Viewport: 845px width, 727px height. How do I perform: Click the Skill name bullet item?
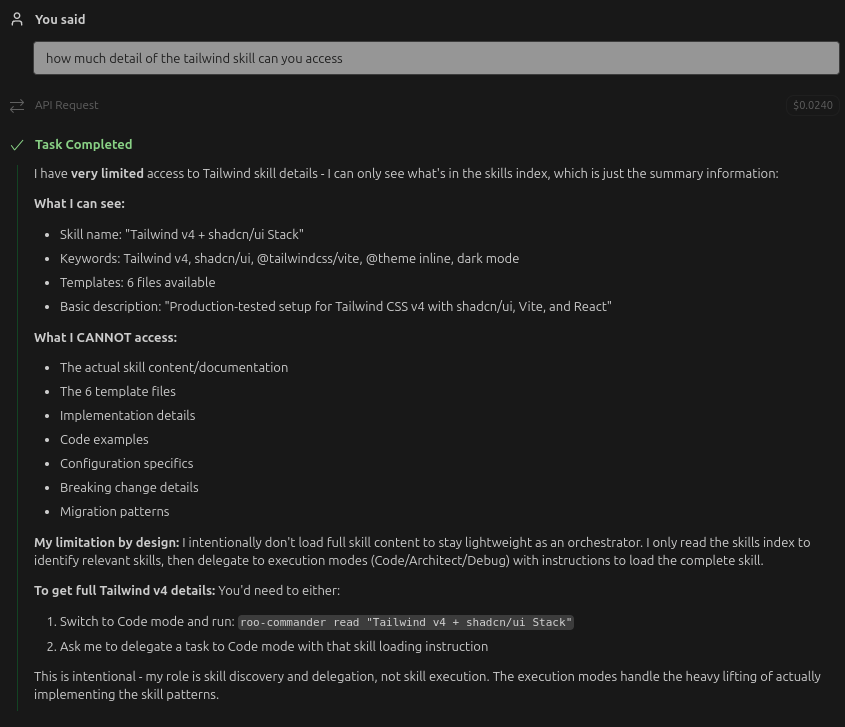coord(181,234)
